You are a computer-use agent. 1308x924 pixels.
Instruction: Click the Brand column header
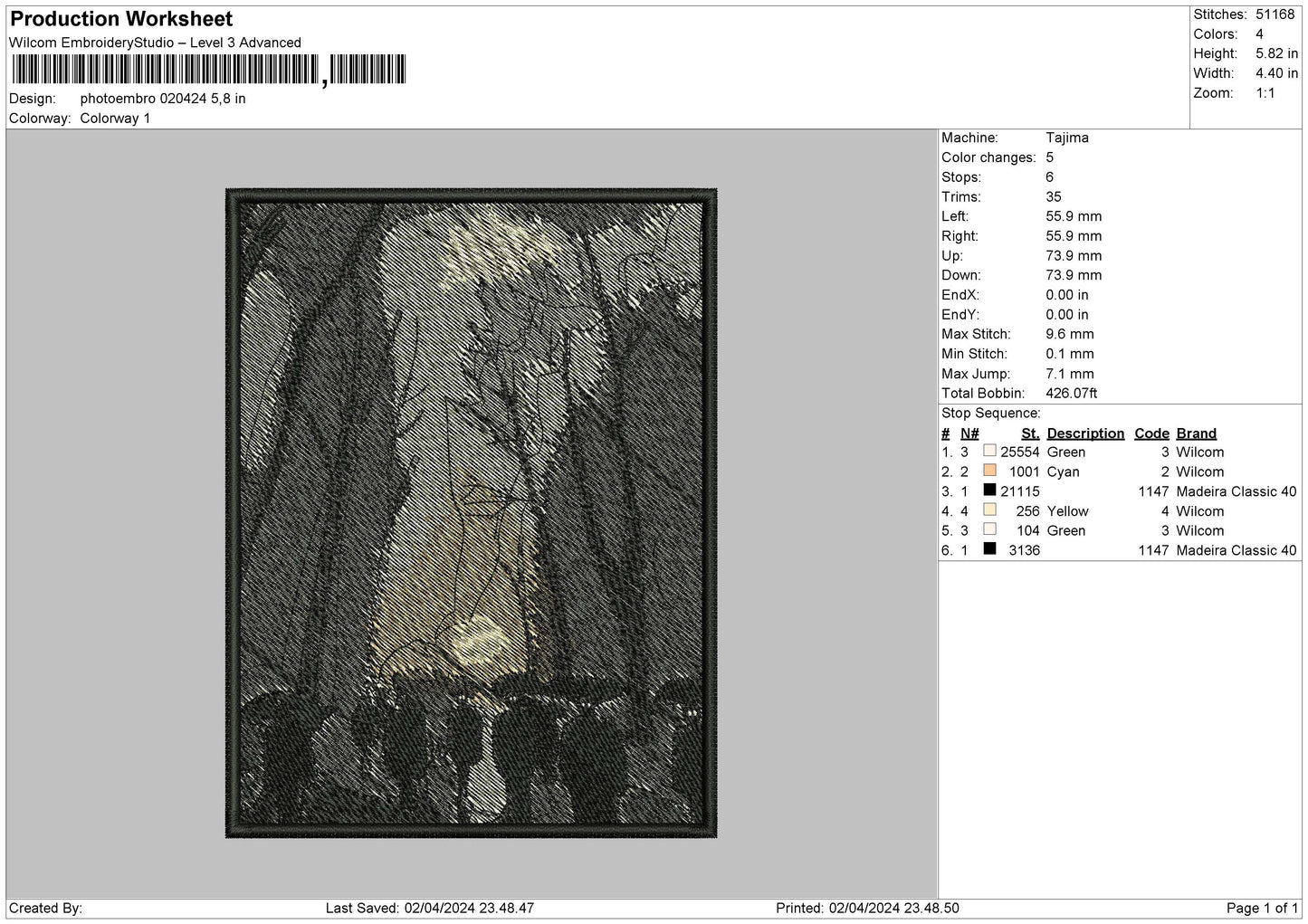coord(1197,433)
